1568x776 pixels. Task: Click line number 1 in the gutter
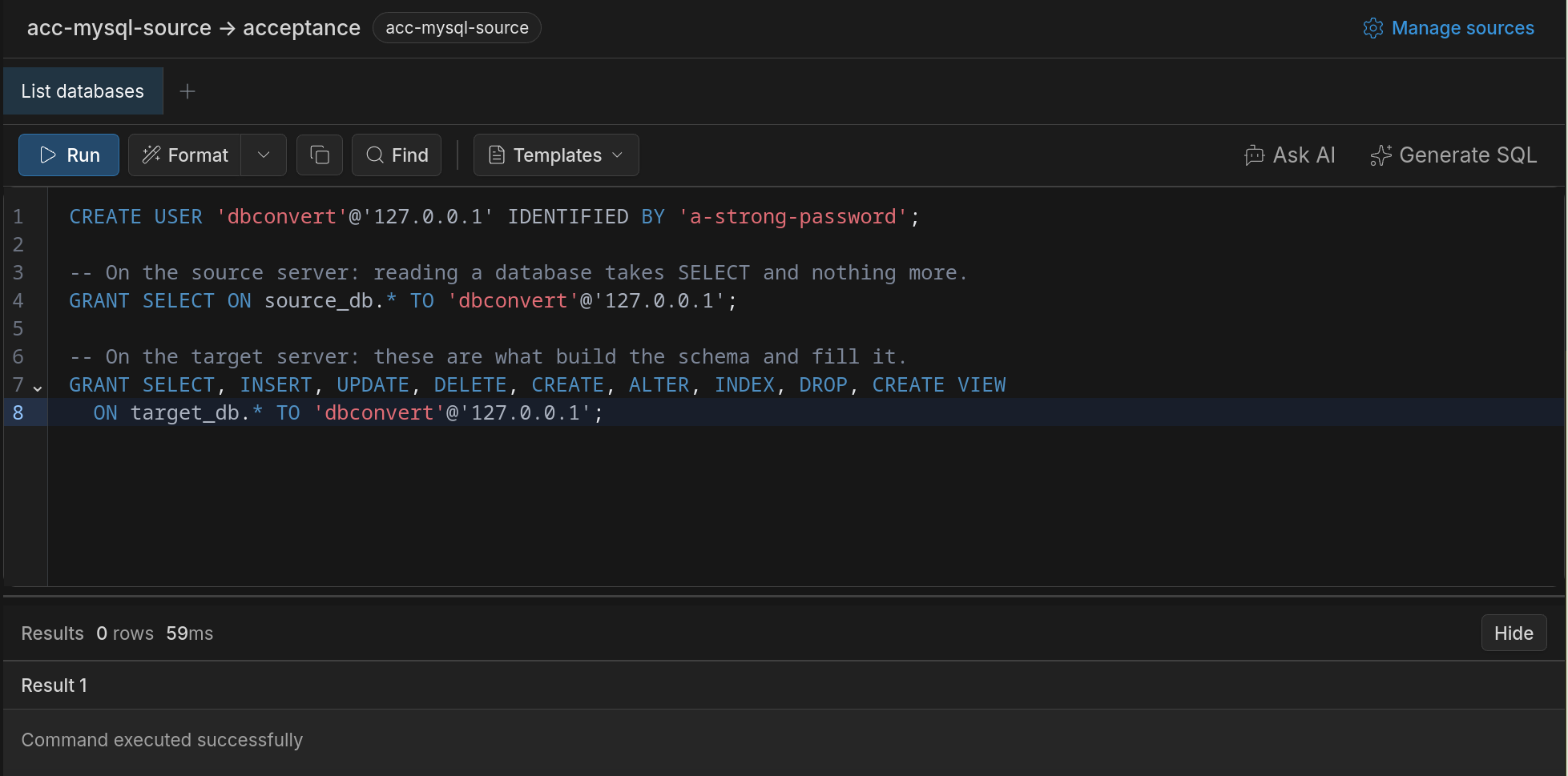pyautogui.click(x=18, y=217)
